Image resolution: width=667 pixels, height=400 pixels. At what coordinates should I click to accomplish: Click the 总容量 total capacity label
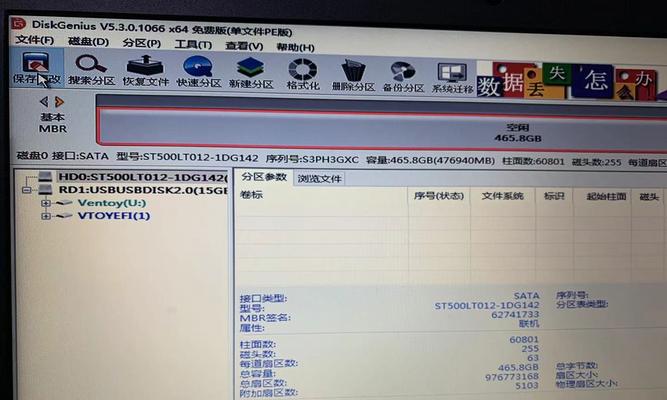click(257, 374)
